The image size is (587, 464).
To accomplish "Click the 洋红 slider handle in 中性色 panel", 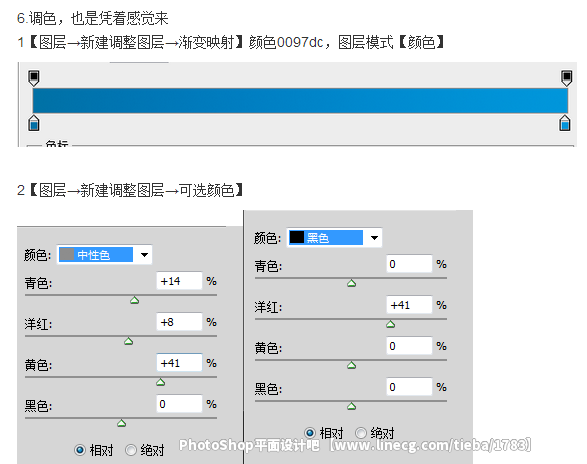I will tap(128, 341).
